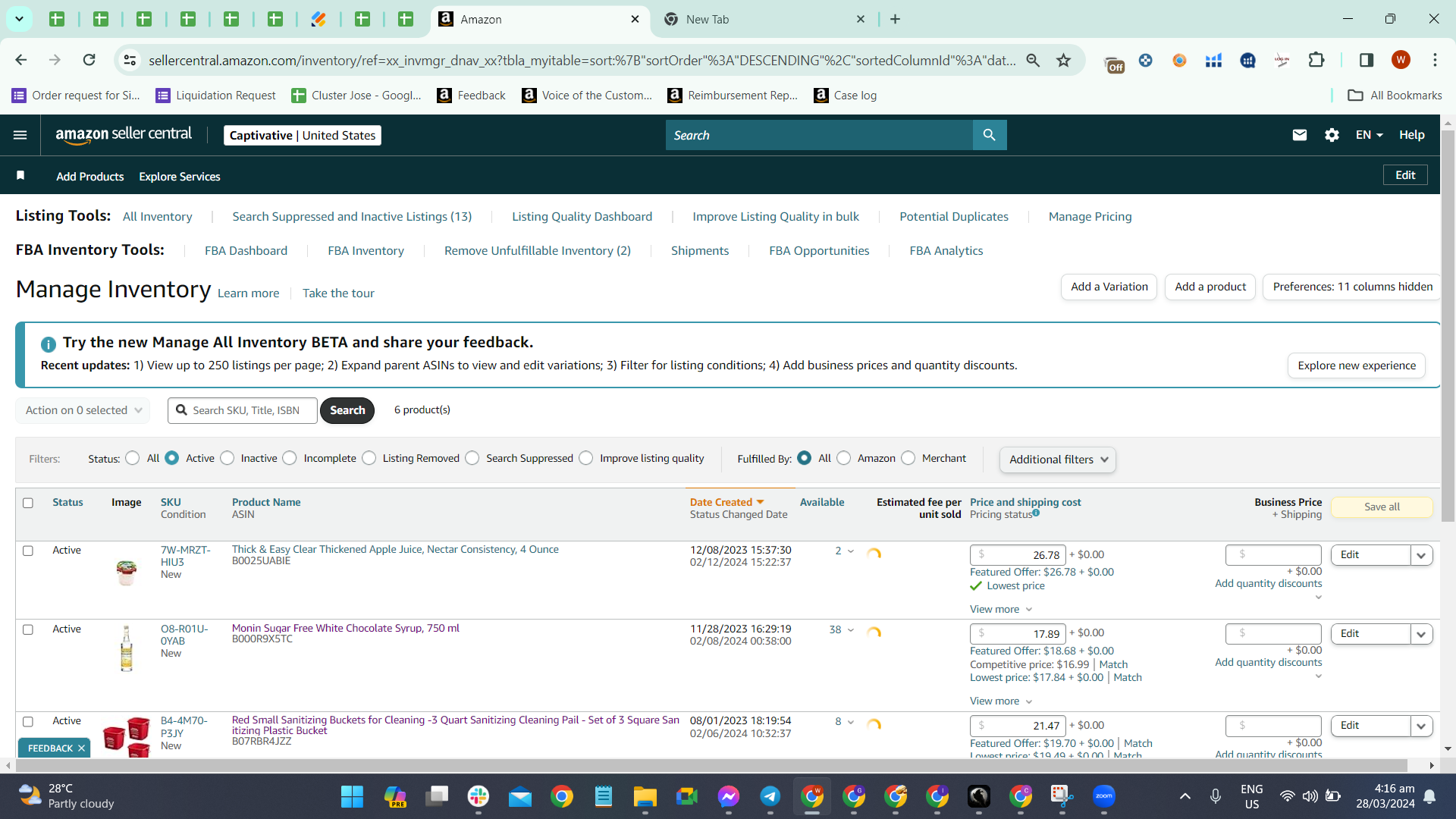1456x819 pixels.
Task: Open the tab search chevron in browser
Action: (19, 19)
